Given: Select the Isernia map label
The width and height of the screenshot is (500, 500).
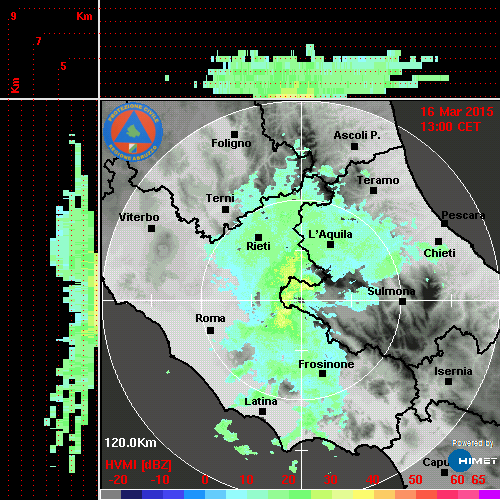Looking at the screenshot, I should (453, 371).
